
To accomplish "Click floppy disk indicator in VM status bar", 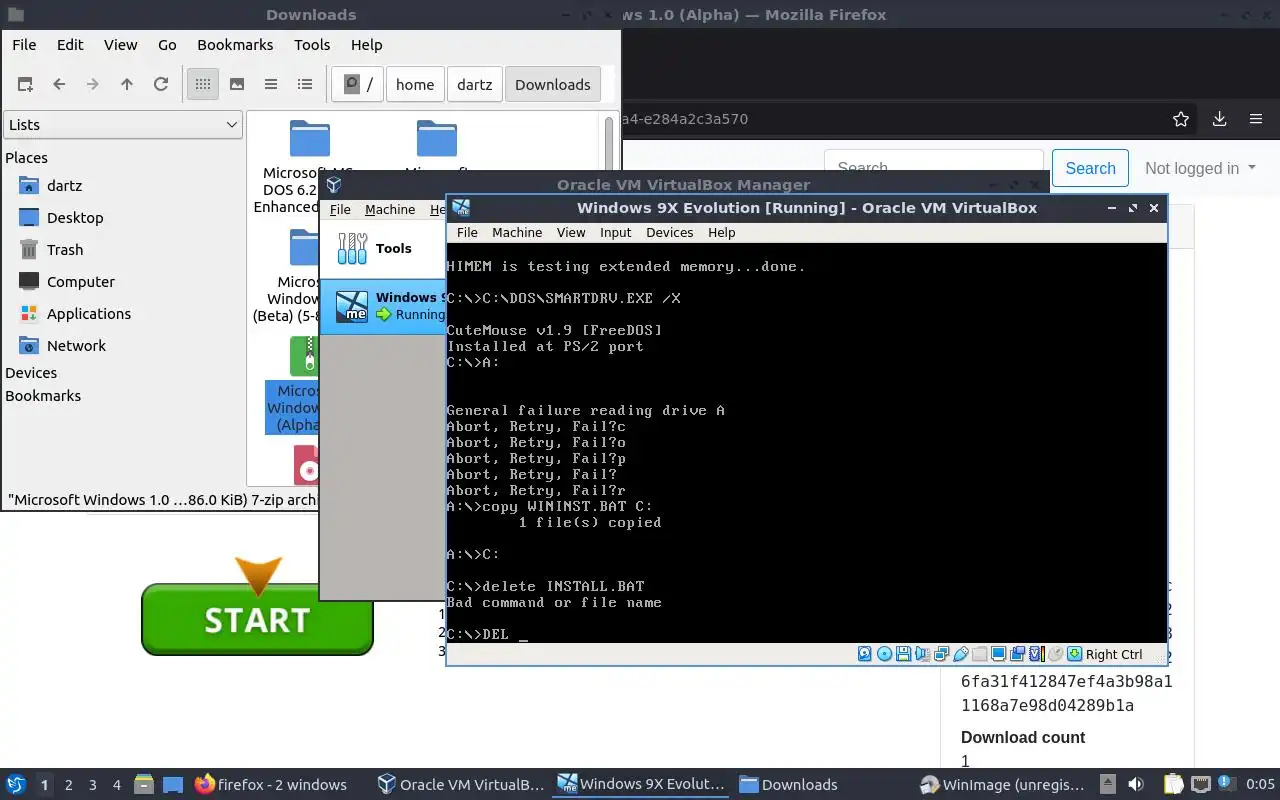I will point(904,654).
